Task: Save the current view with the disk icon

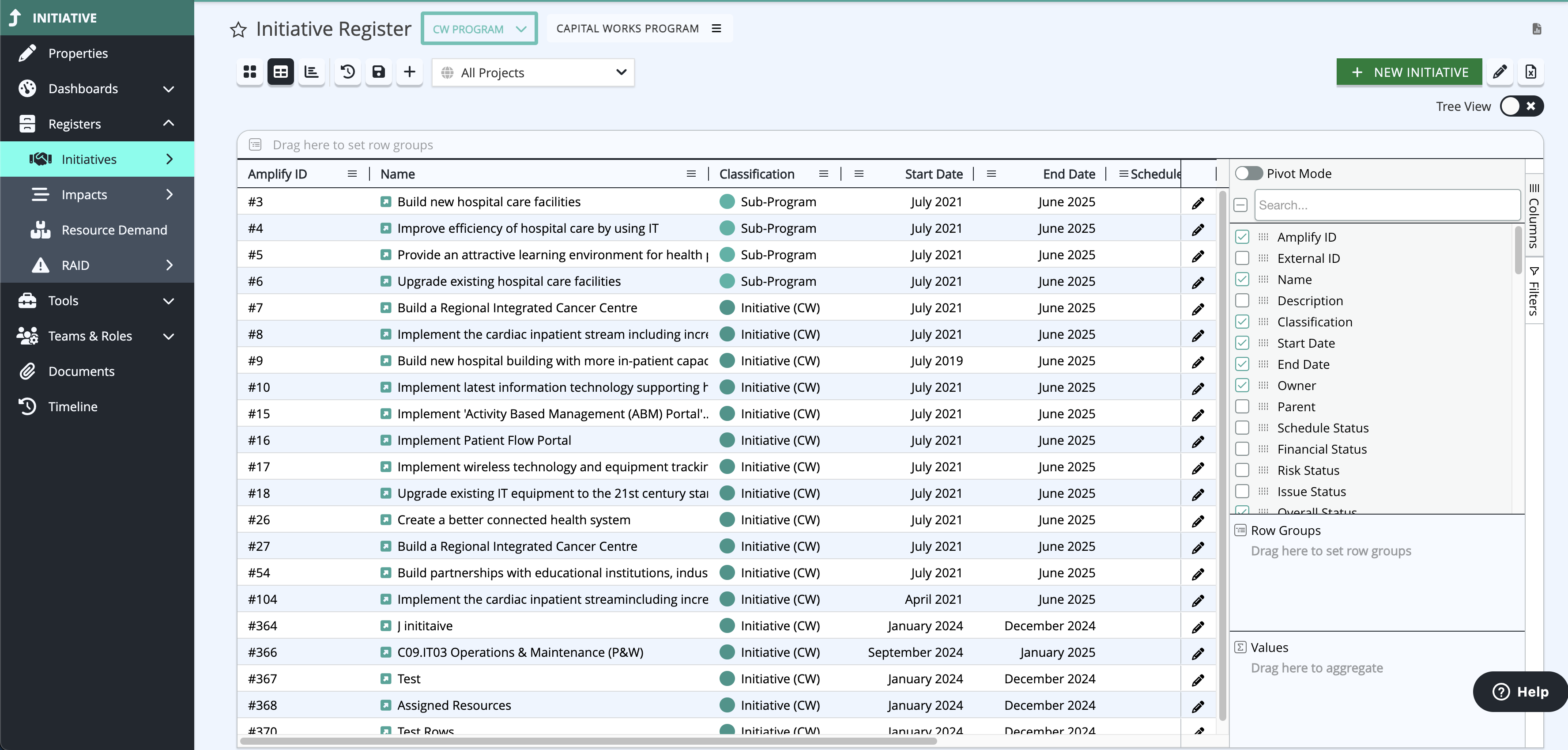Action: pos(379,72)
